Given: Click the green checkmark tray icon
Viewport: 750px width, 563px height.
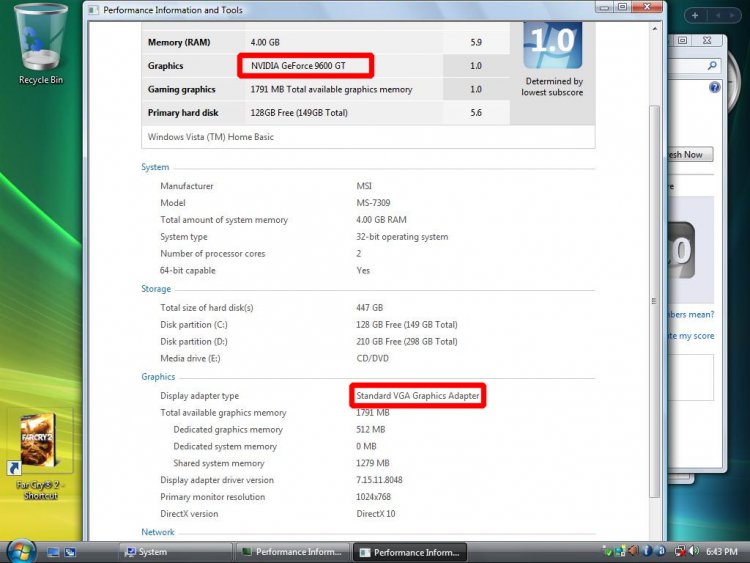Looking at the screenshot, I should point(607,552).
